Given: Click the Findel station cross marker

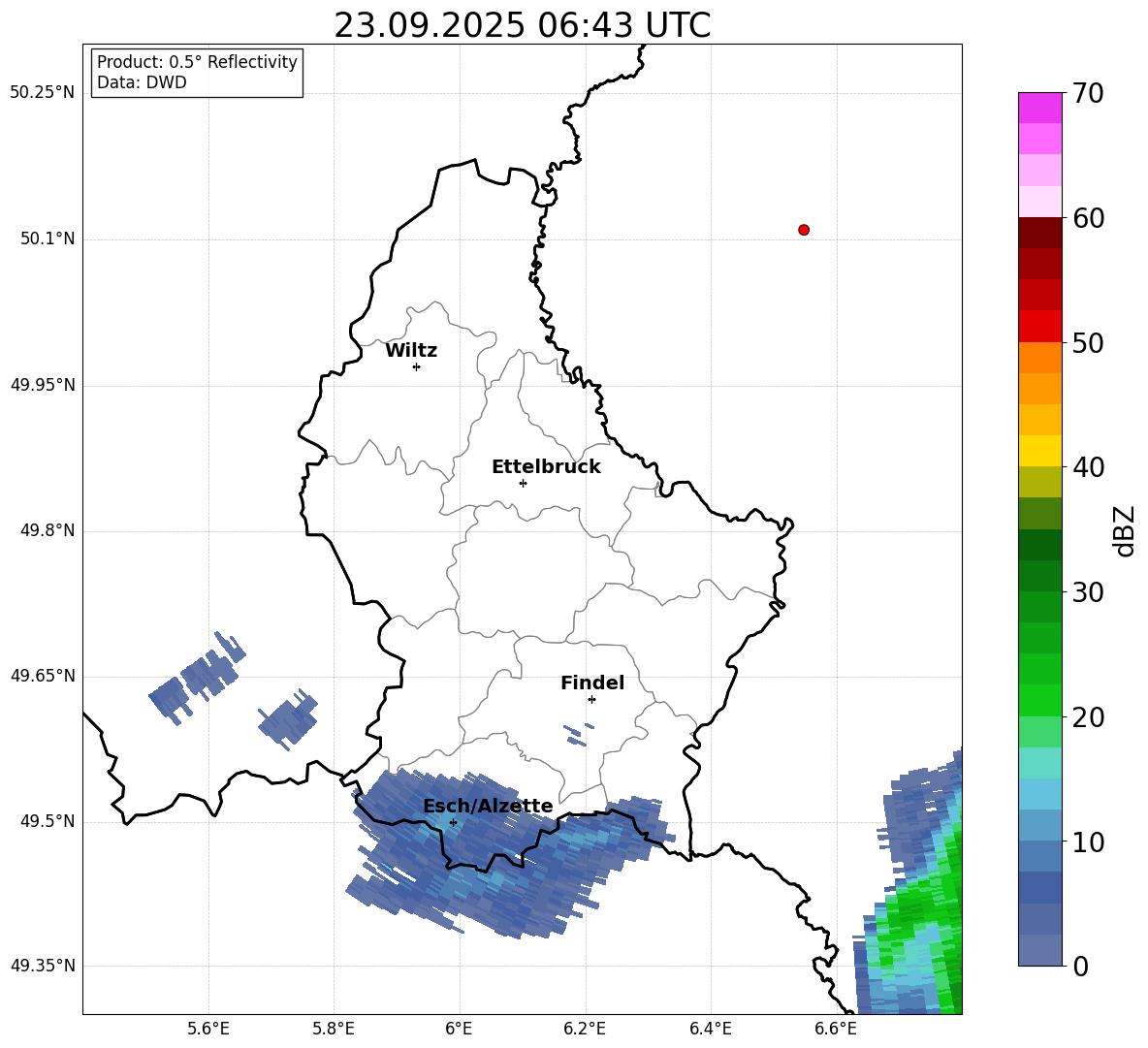Looking at the screenshot, I should pyautogui.click(x=591, y=700).
